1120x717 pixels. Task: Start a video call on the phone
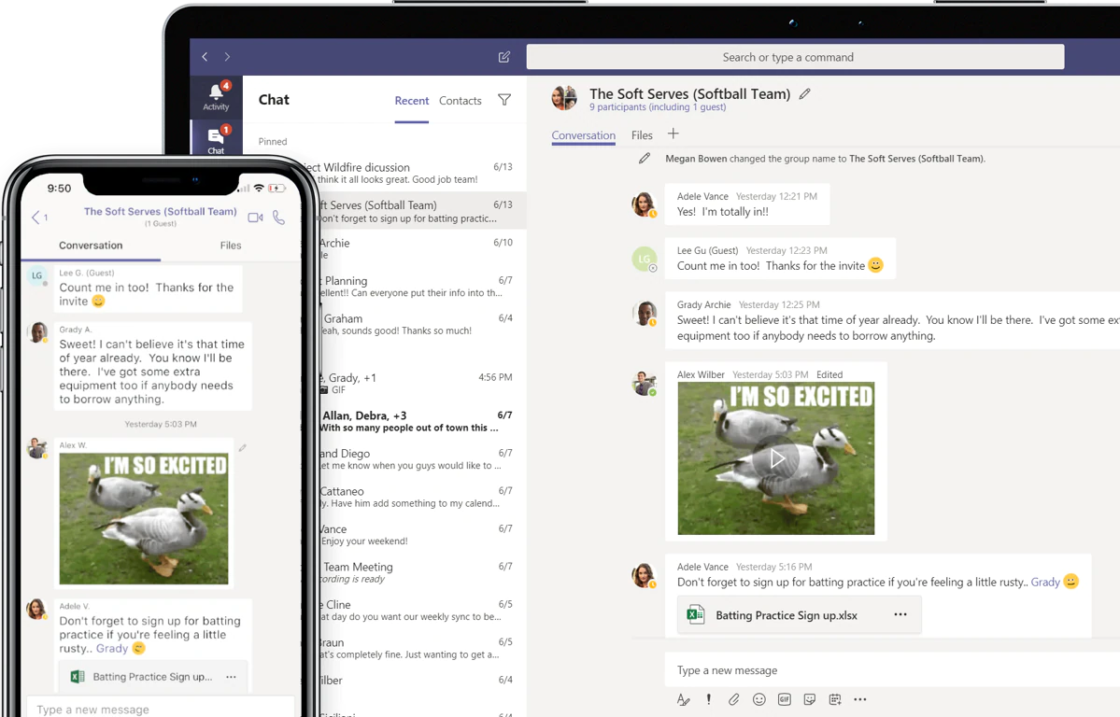[255, 217]
